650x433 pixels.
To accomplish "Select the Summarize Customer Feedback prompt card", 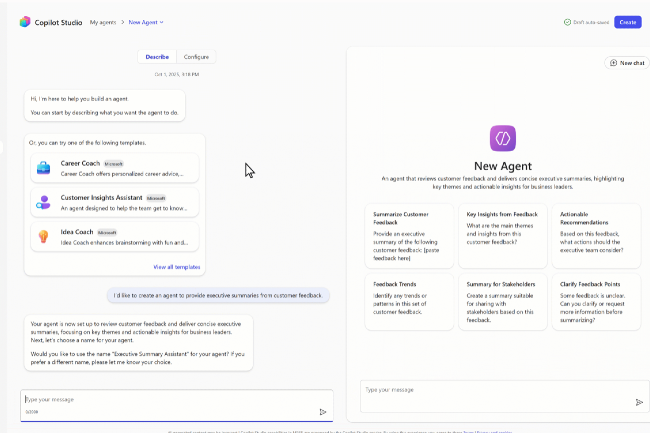I will (410, 235).
